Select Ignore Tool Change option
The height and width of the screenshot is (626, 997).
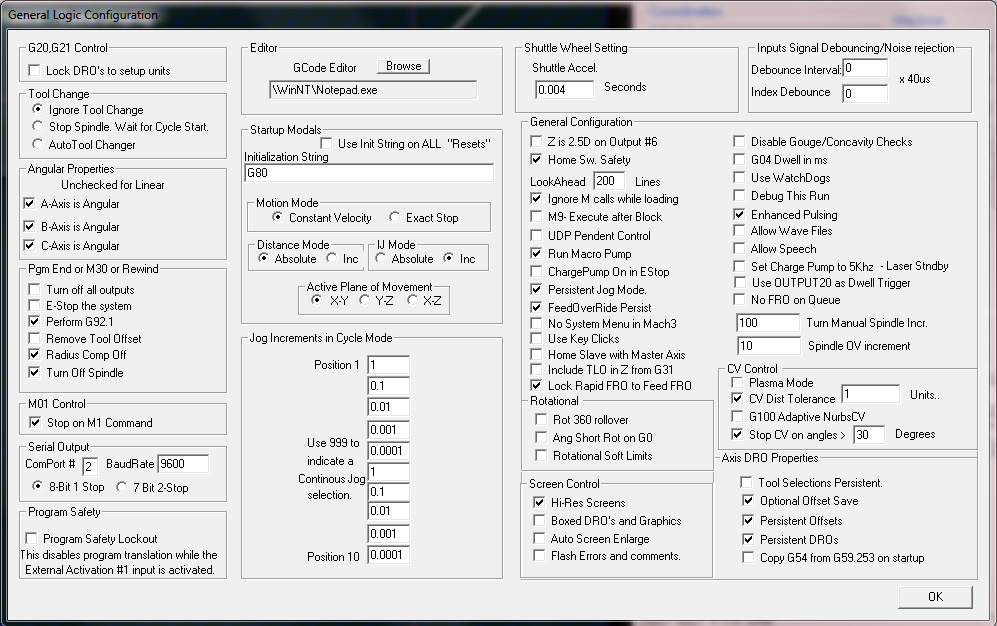tap(38, 109)
